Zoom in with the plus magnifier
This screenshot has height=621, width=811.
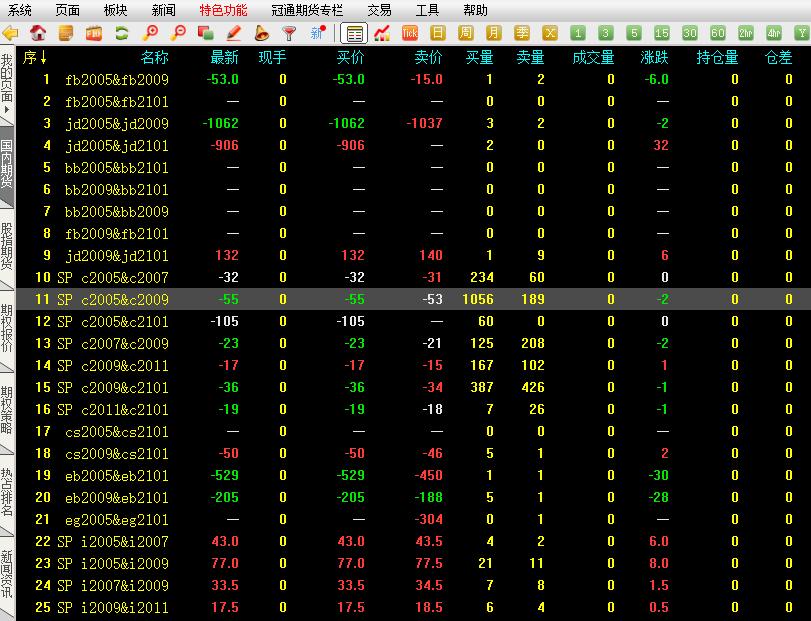152,33
